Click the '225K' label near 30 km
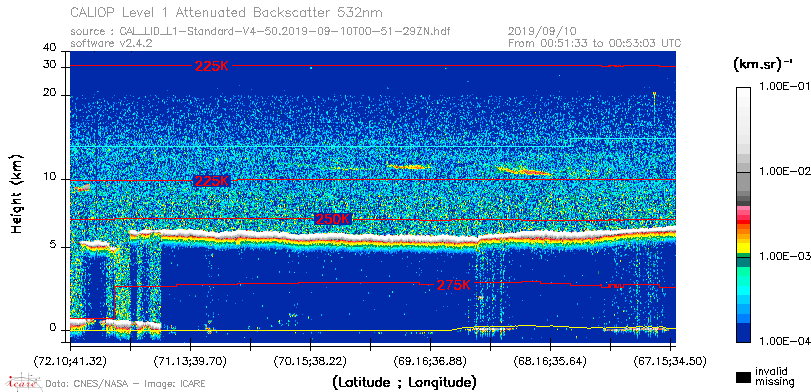The height and width of the screenshot is (392, 811). 211,66
